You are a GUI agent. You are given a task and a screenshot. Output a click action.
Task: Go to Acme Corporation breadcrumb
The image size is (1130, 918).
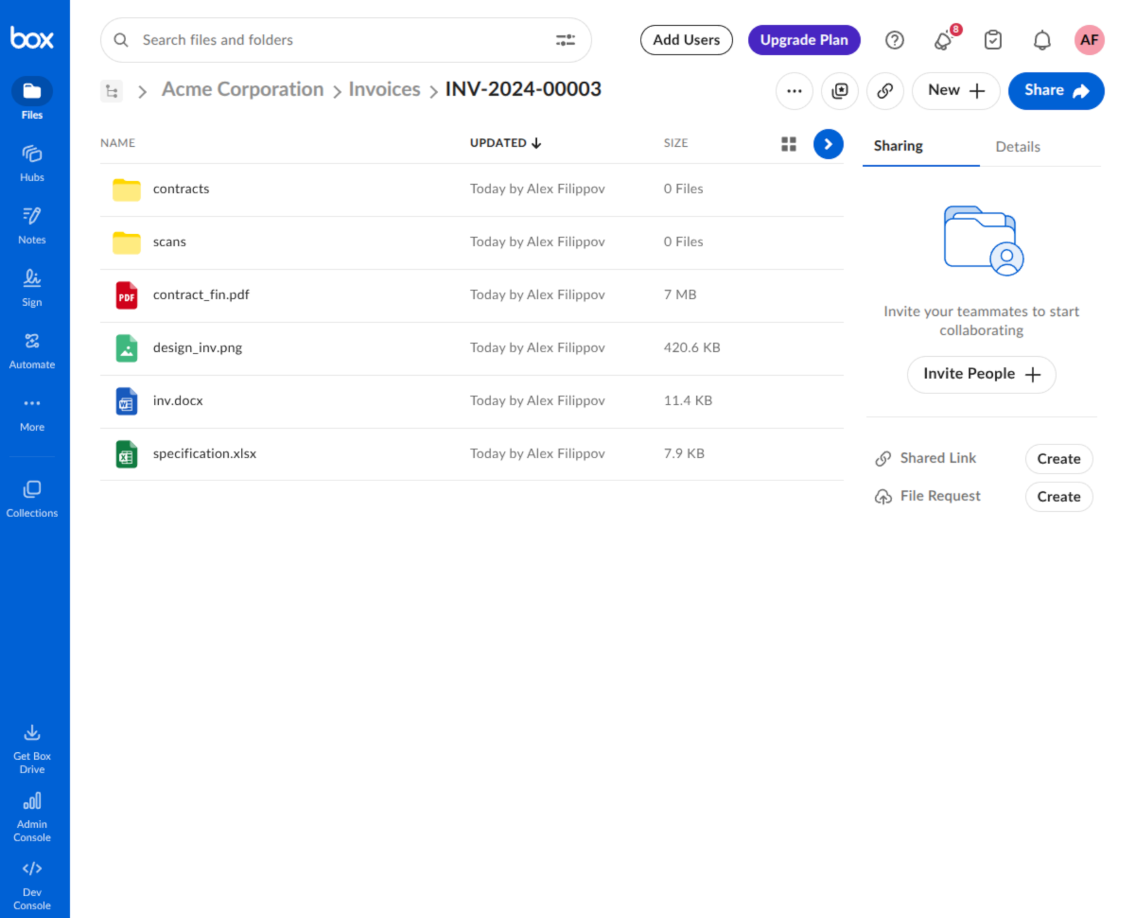[x=242, y=89]
